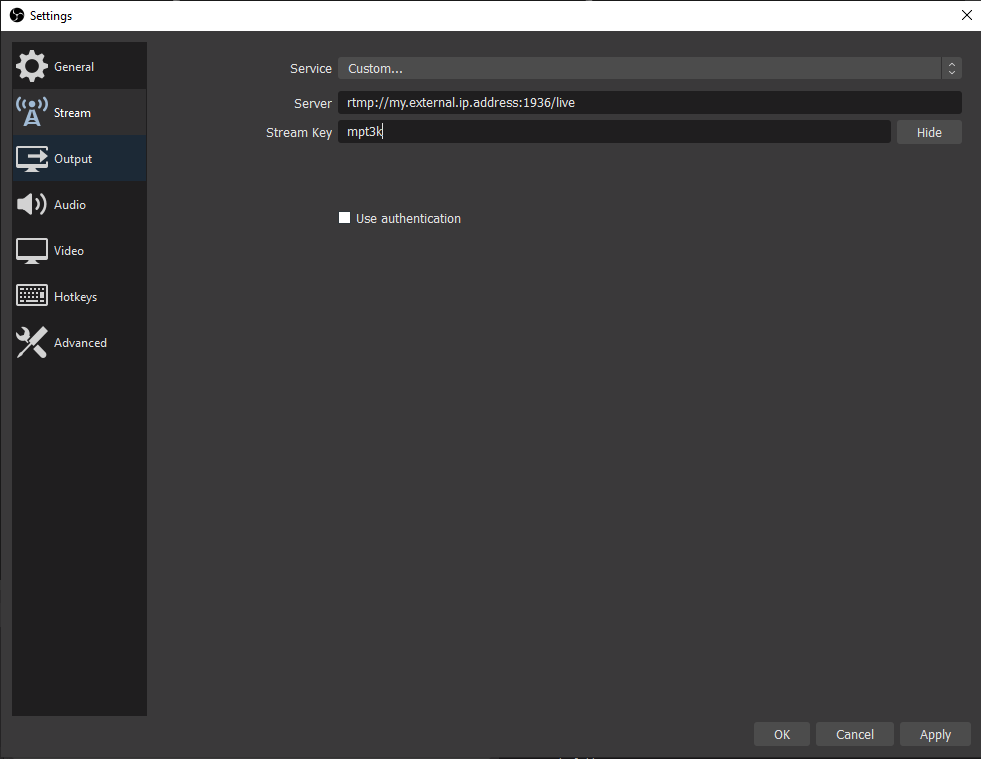Click the General gear icon
Viewport: 981px width, 759px height.
tap(32, 67)
